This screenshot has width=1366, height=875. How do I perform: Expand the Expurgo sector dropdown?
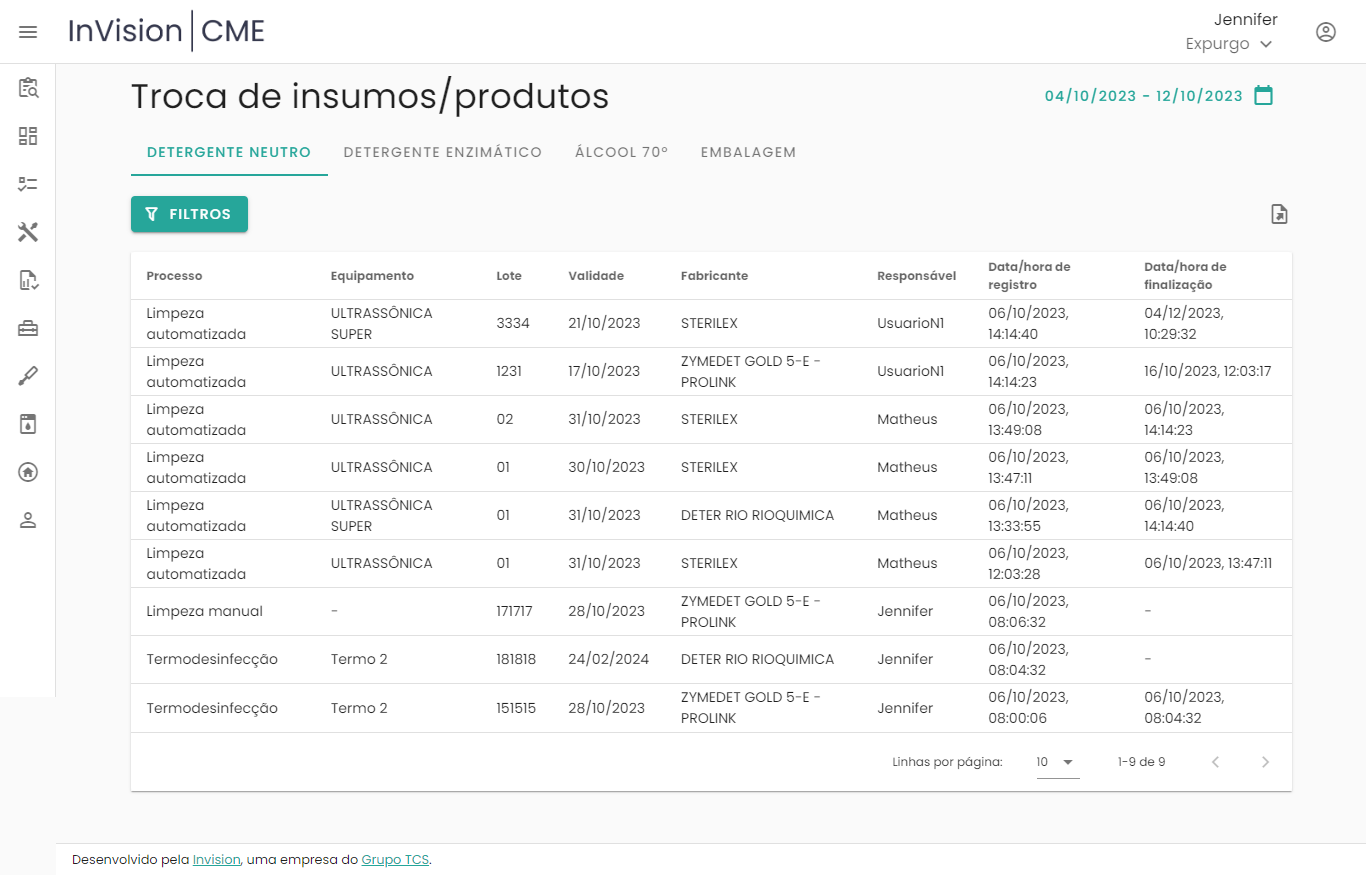click(1229, 44)
